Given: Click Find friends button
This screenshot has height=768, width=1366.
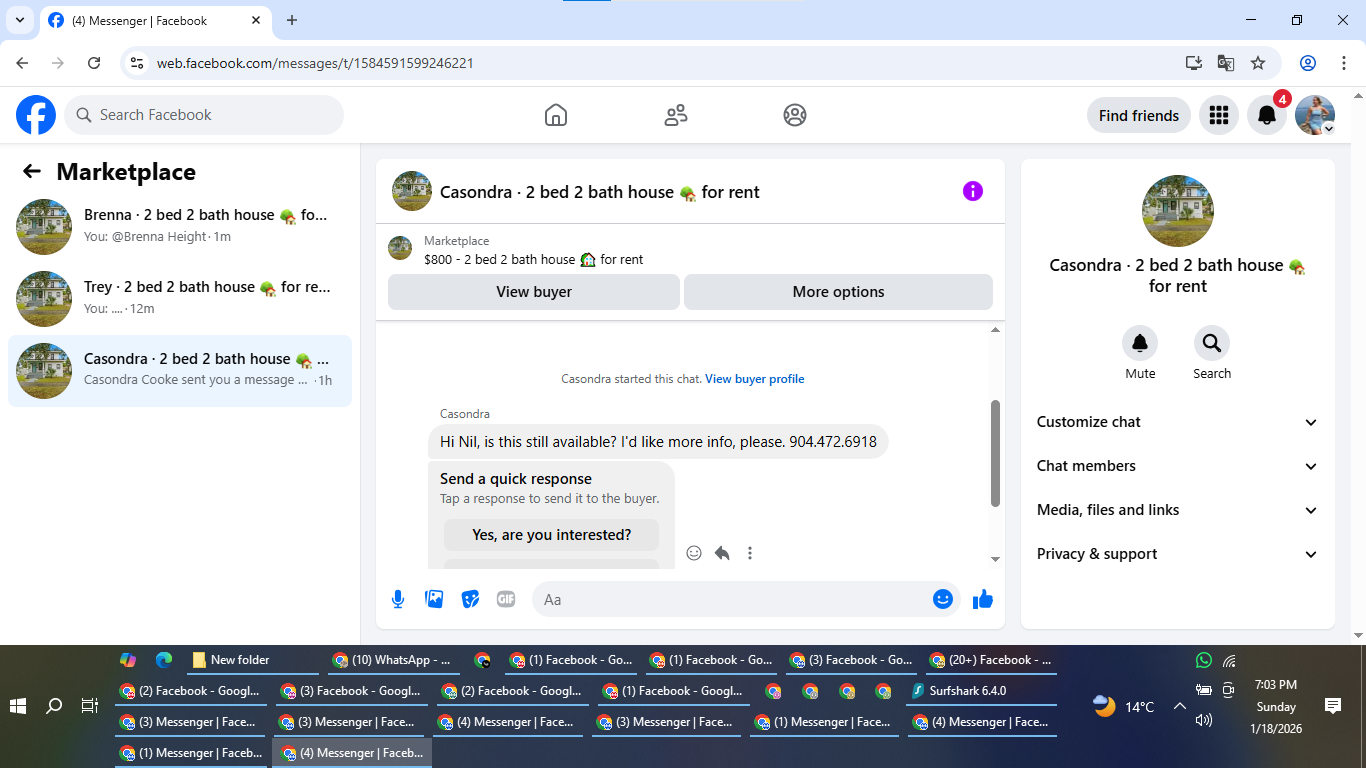Looking at the screenshot, I should 1139,115.
